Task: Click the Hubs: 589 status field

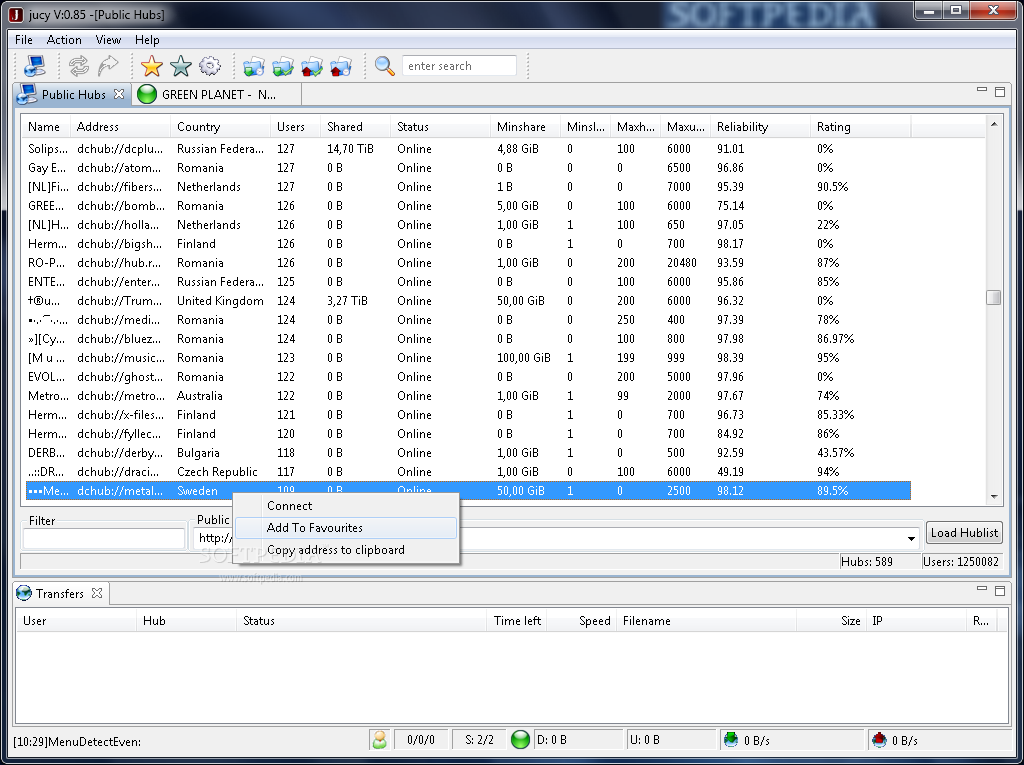Action: click(879, 561)
